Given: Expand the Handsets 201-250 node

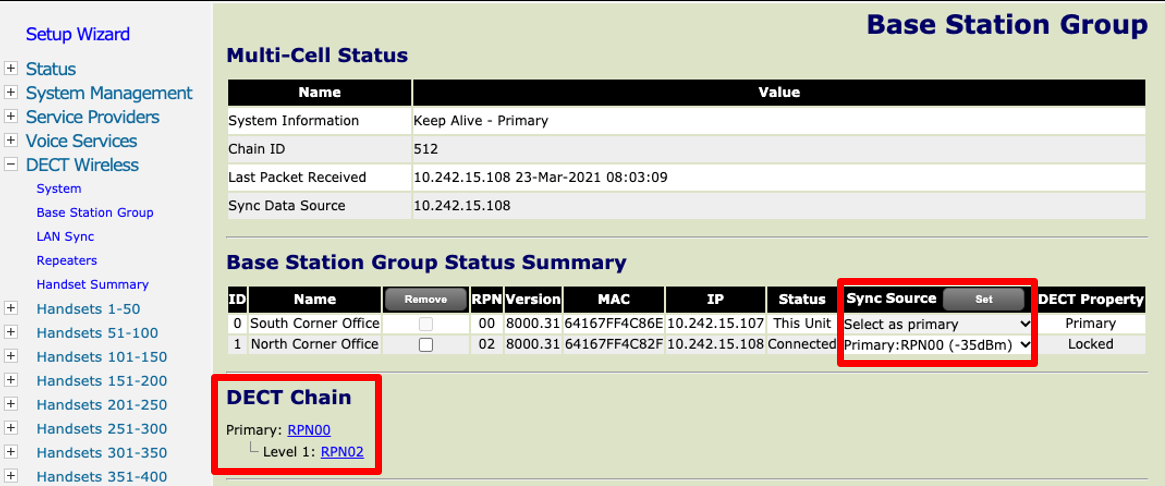Looking at the screenshot, I should click(x=11, y=404).
